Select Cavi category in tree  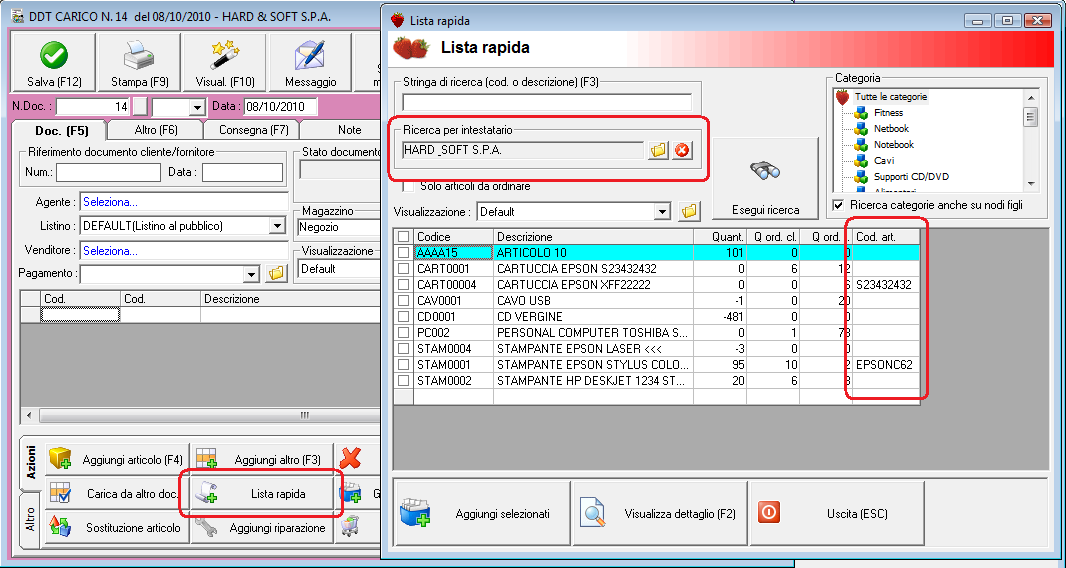tap(884, 161)
